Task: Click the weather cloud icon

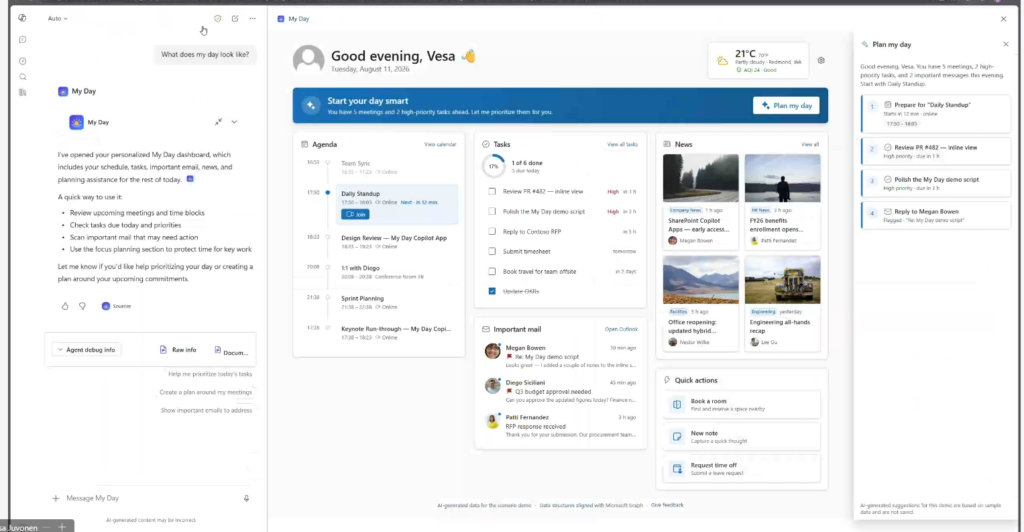Action: pyautogui.click(x=722, y=61)
